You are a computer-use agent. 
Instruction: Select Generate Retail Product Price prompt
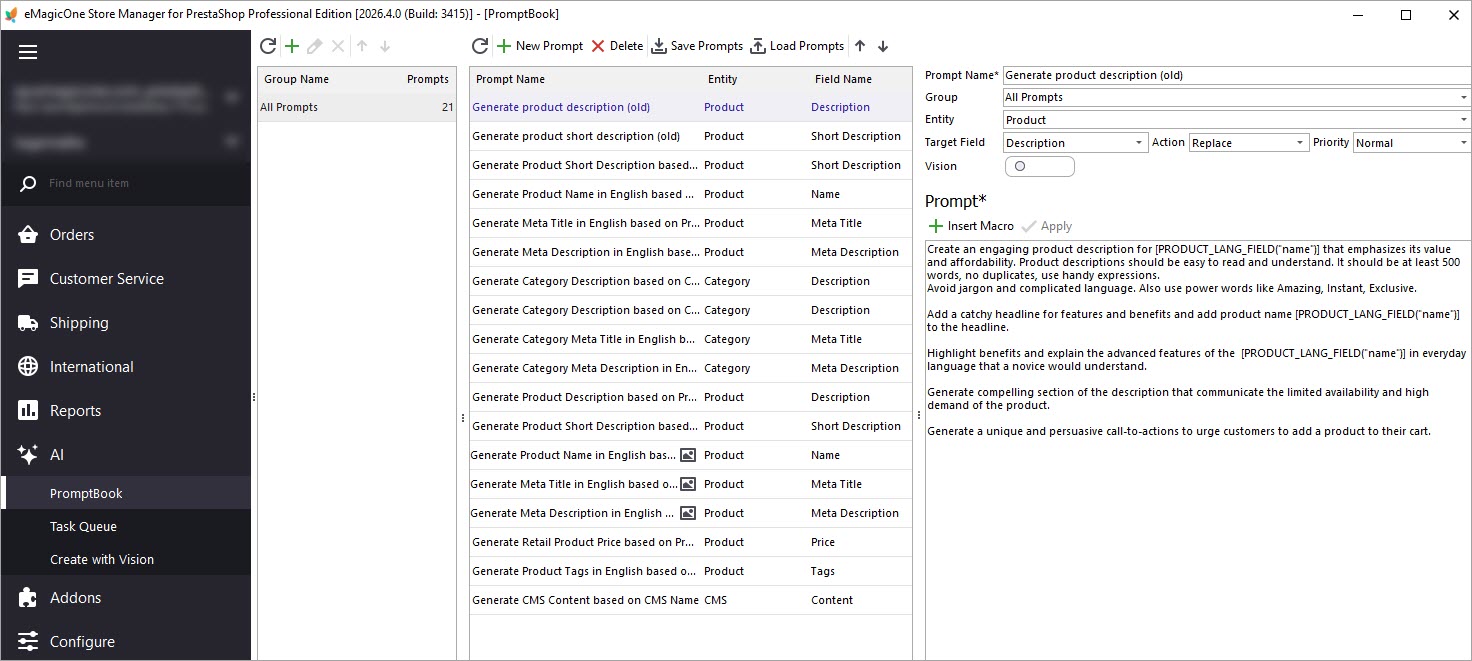point(690,542)
